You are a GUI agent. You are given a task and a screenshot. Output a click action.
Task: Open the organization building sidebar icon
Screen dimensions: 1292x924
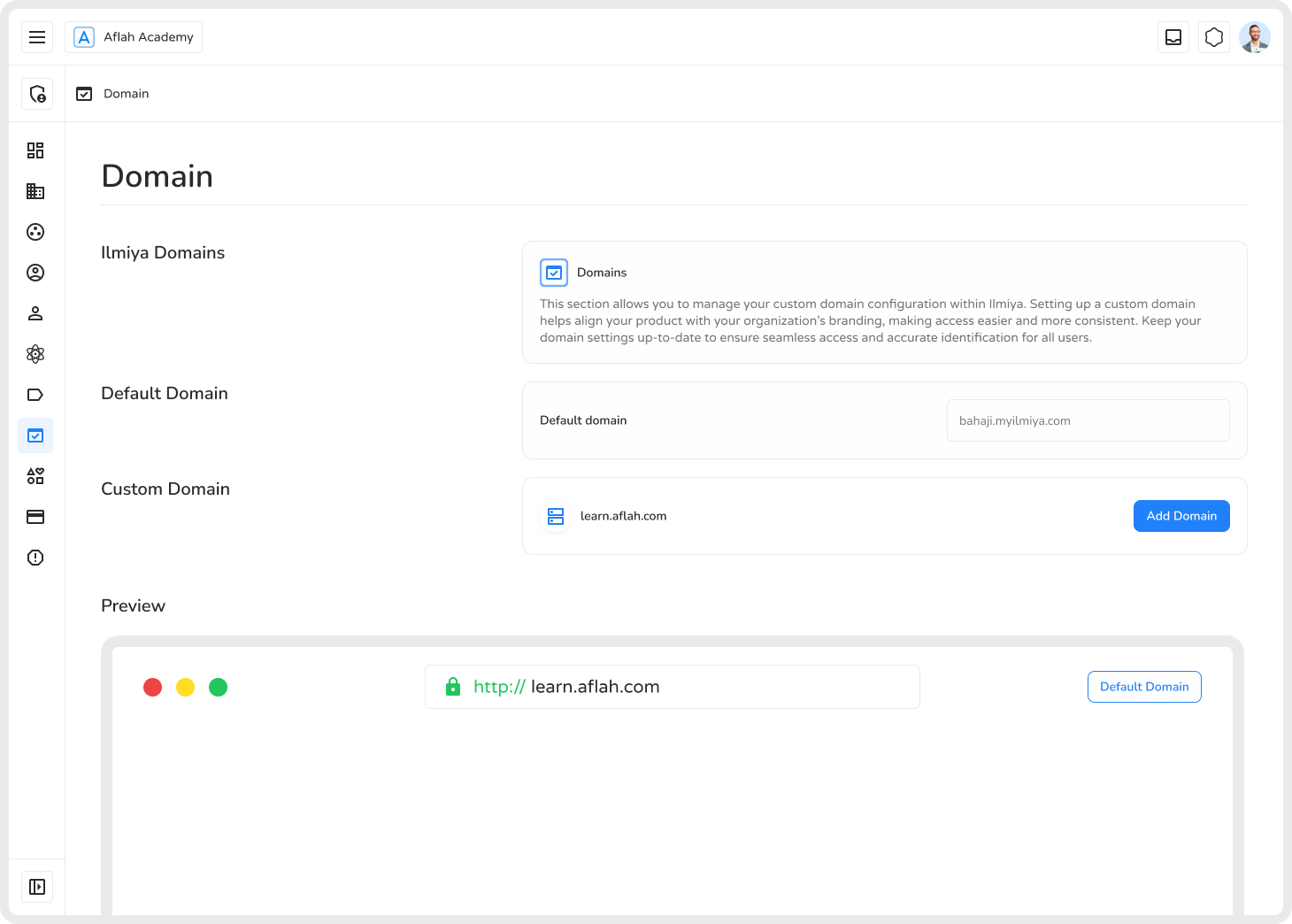coord(35,191)
